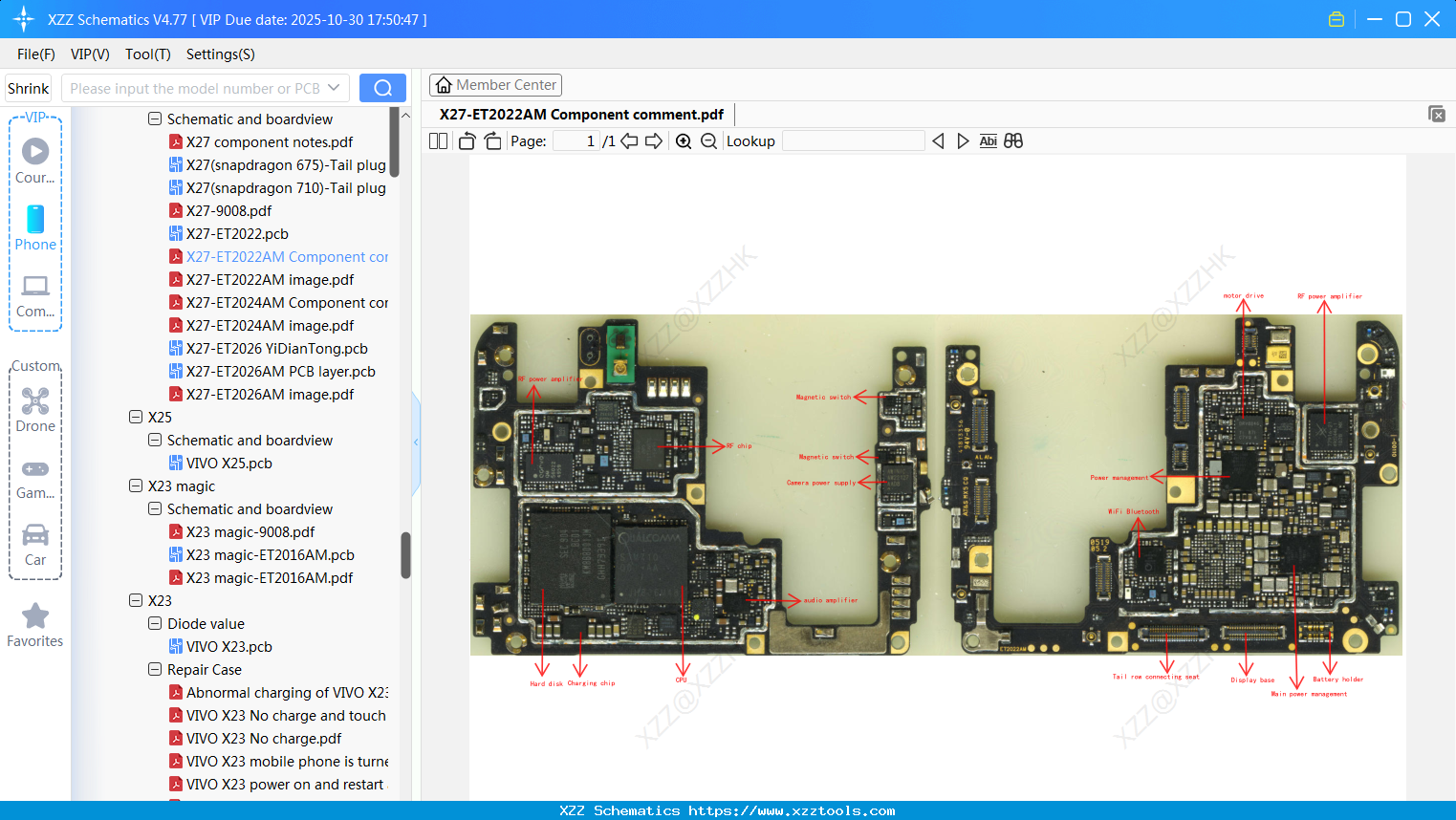Select the binoculars search icon
Screen dimensions: 1456x820
[1013, 140]
